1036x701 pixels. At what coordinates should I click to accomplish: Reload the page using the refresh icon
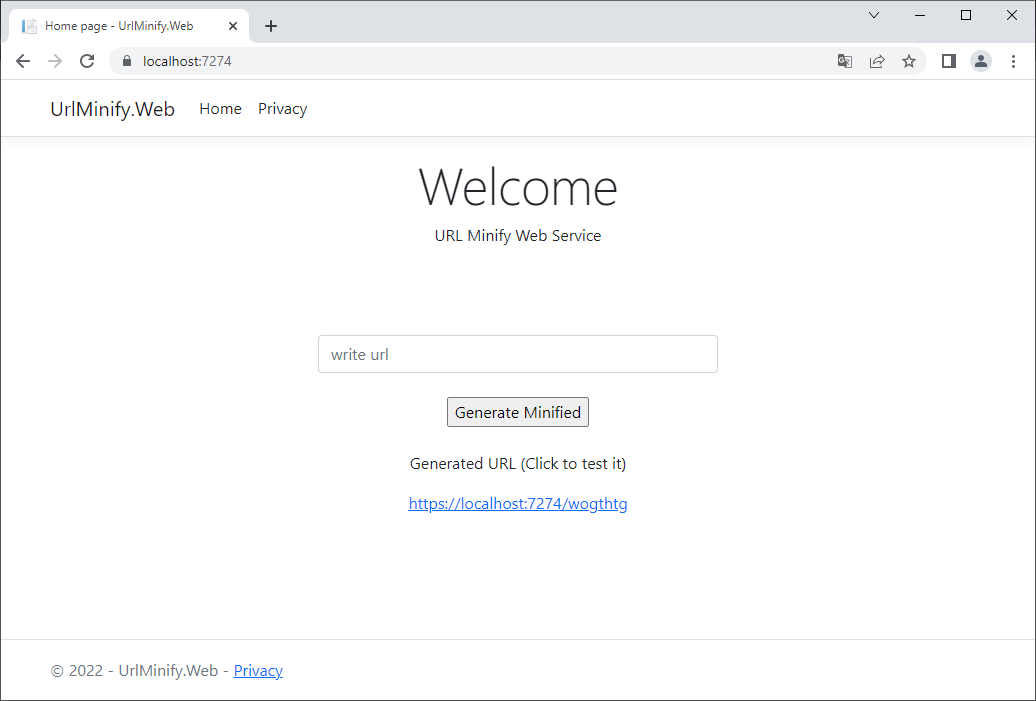point(87,61)
